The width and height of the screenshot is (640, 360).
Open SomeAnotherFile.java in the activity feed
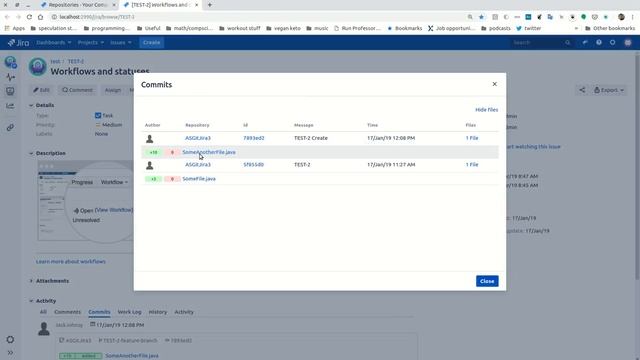tap(132, 356)
